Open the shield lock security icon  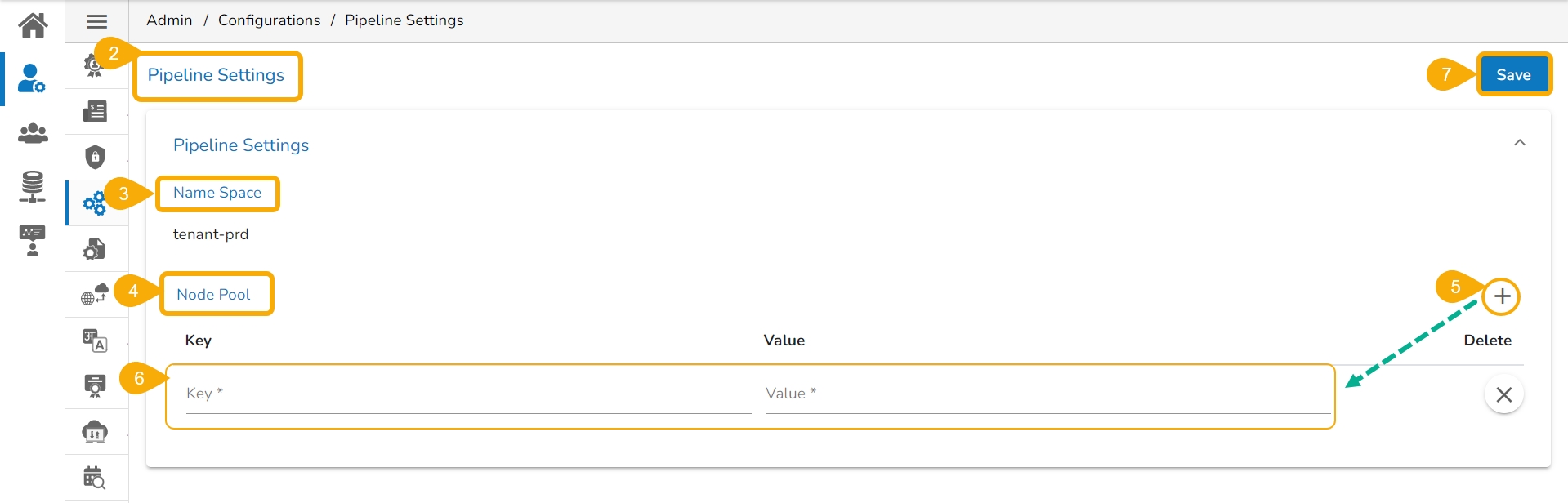(96, 157)
